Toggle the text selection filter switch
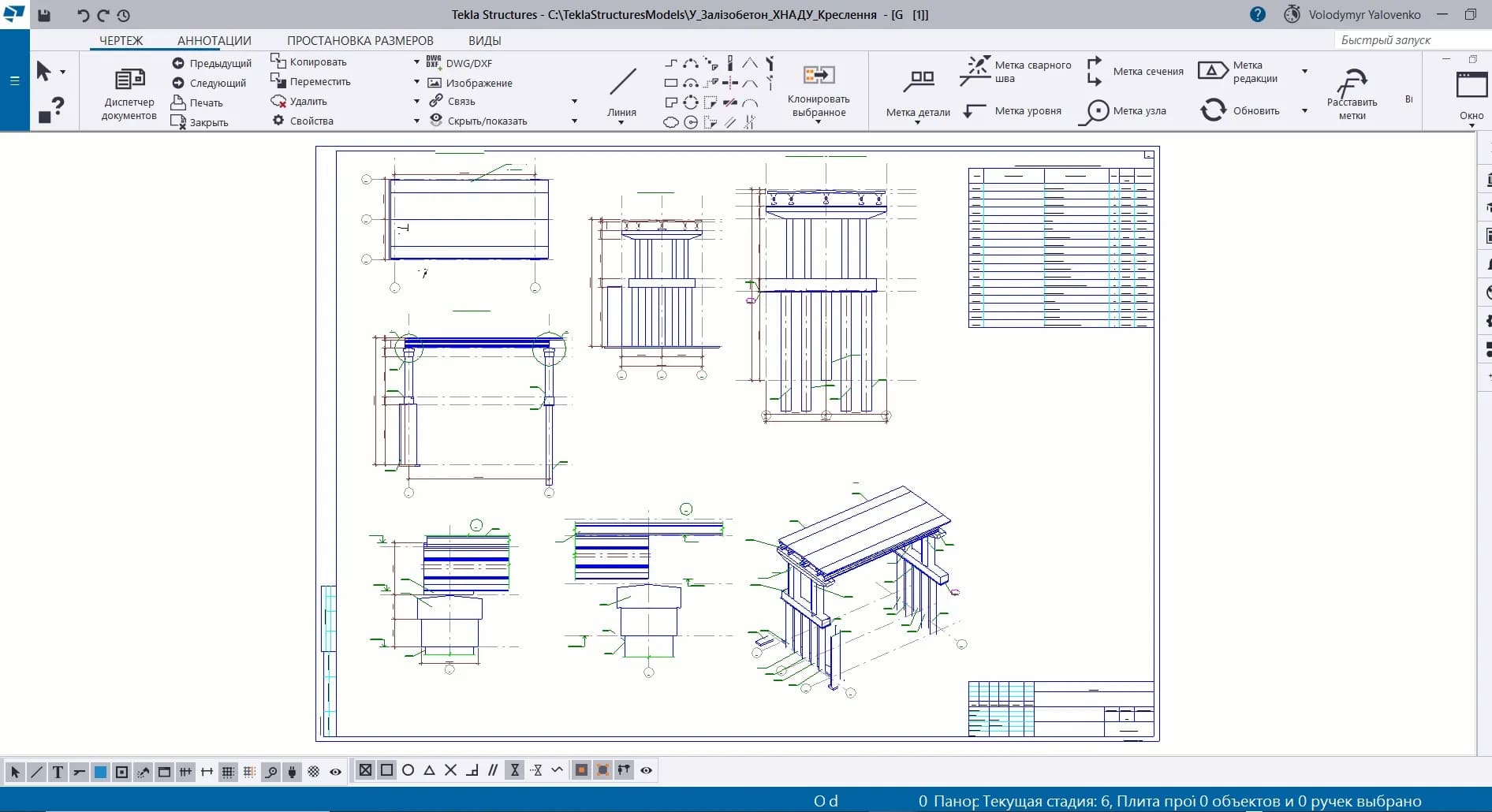Image resolution: width=1492 pixels, height=812 pixels. [58, 772]
